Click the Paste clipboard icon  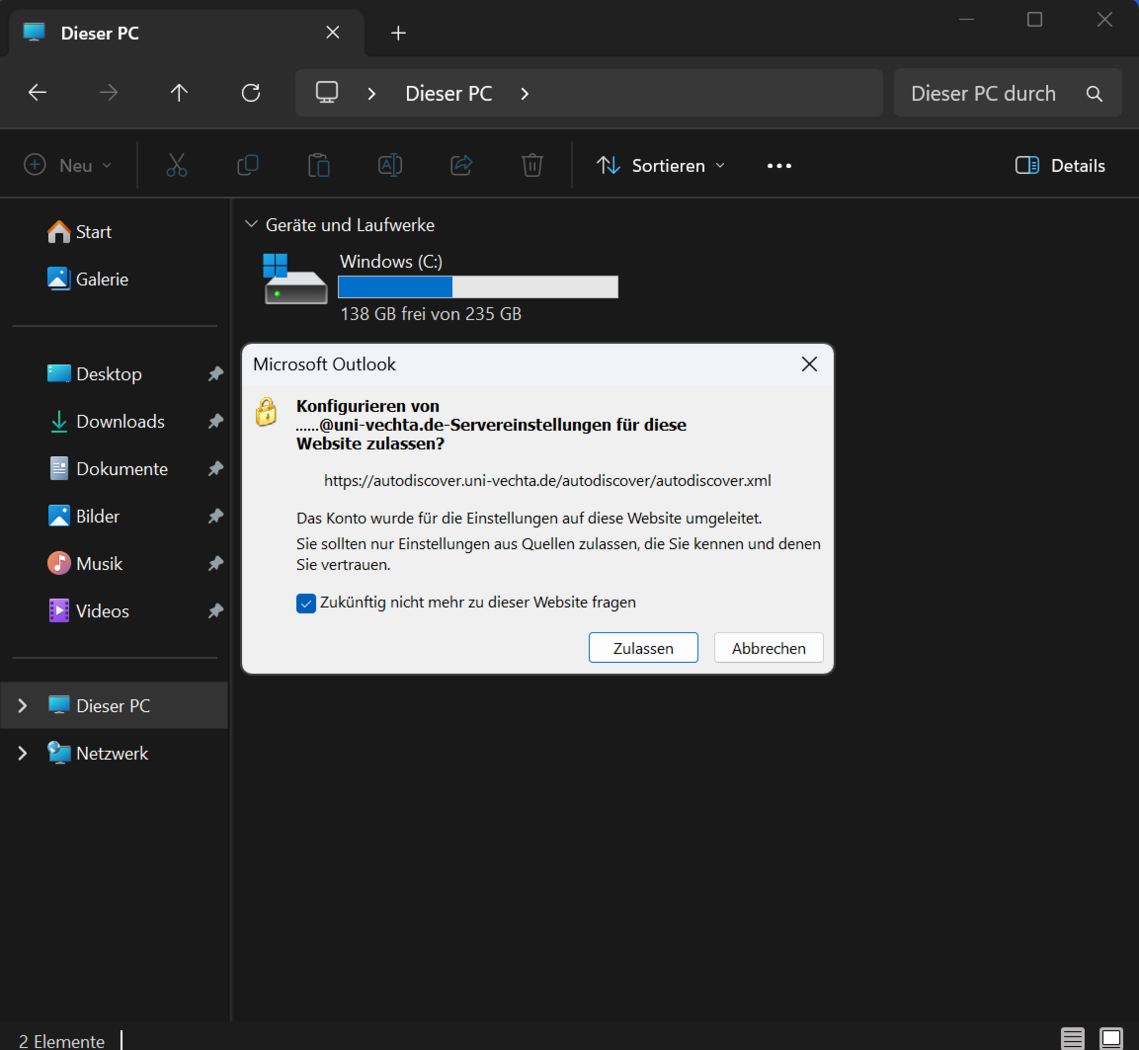coord(319,166)
